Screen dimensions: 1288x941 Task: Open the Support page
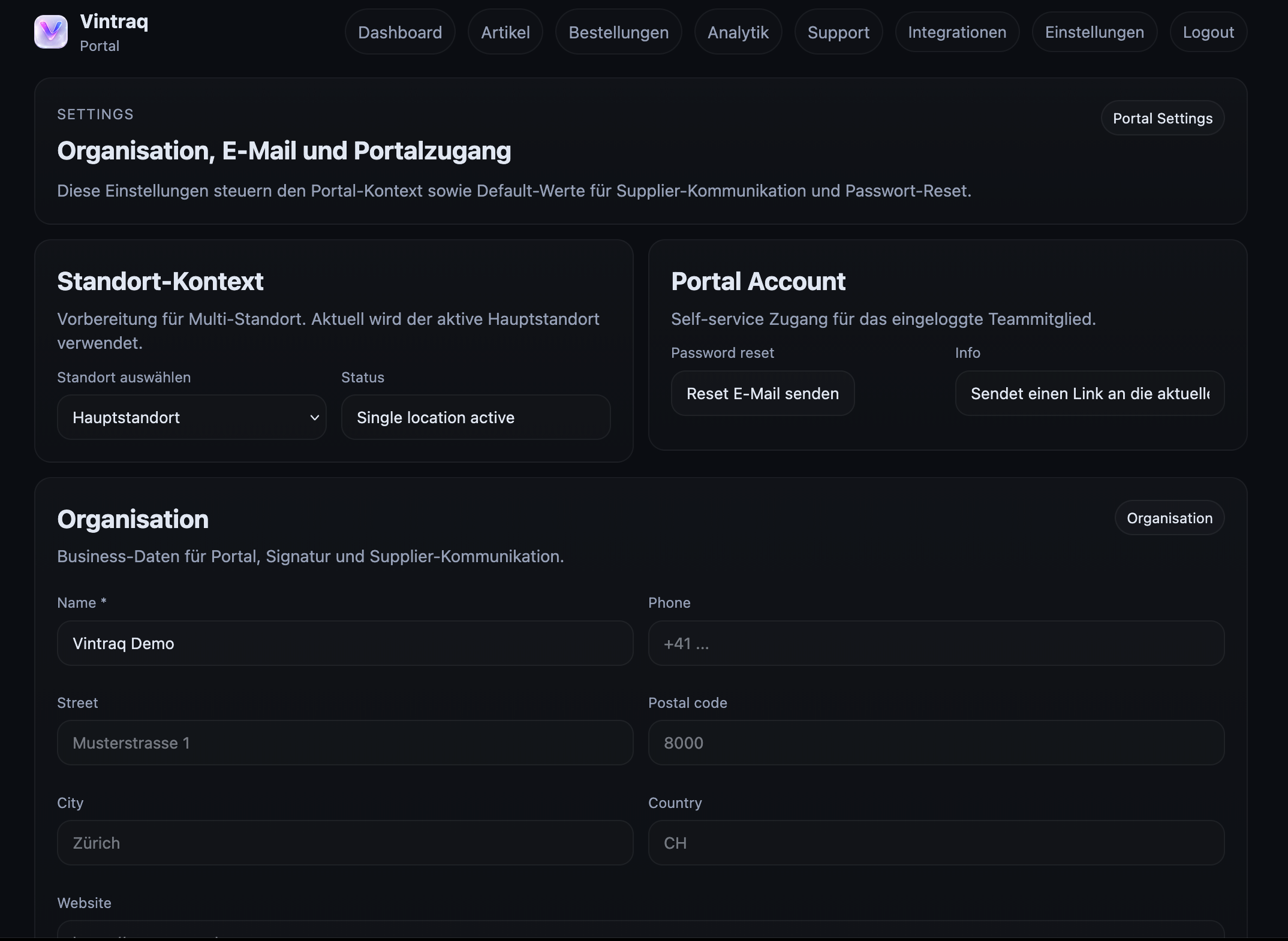pos(838,32)
